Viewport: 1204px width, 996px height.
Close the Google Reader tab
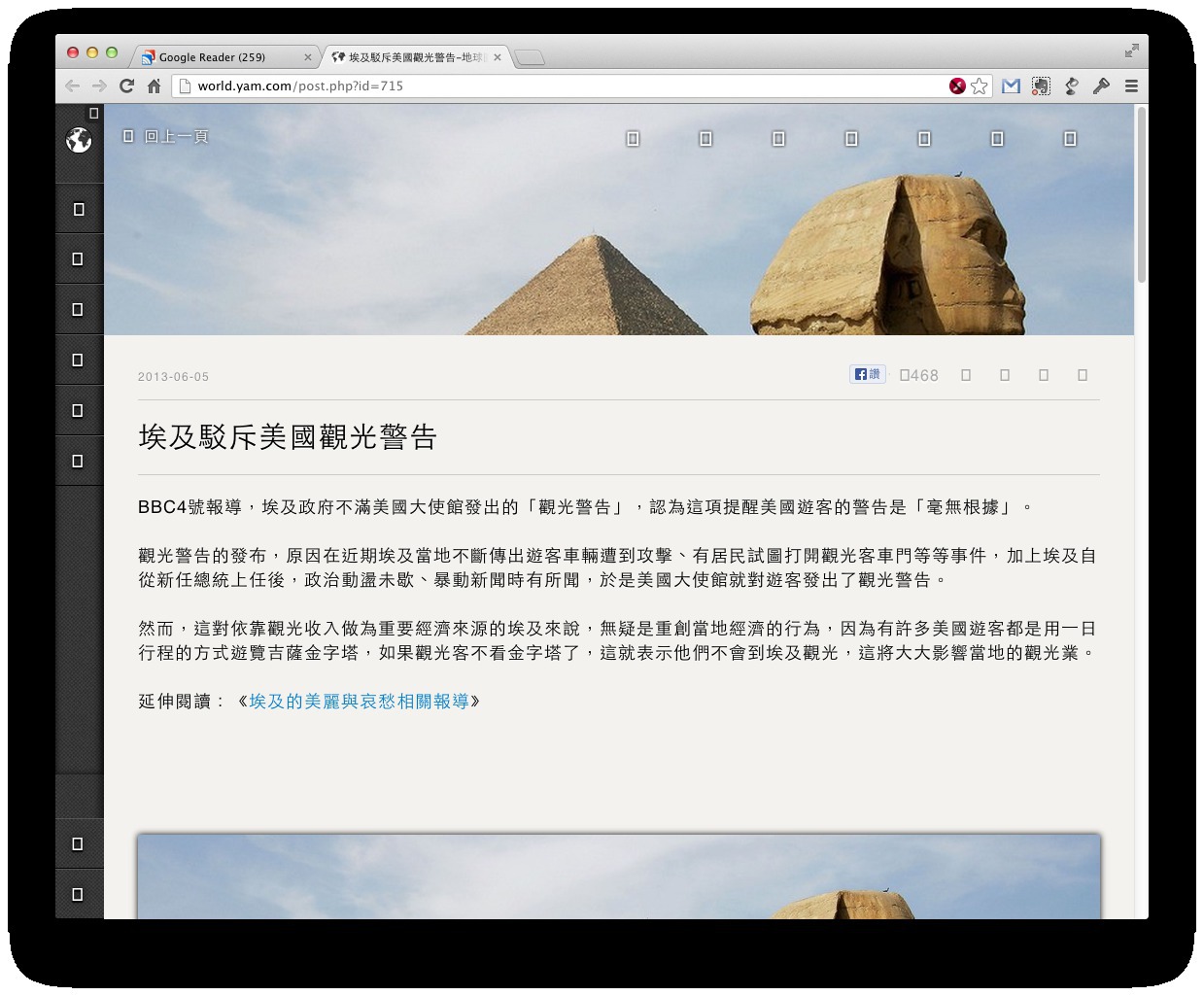click(x=308, y=57)
